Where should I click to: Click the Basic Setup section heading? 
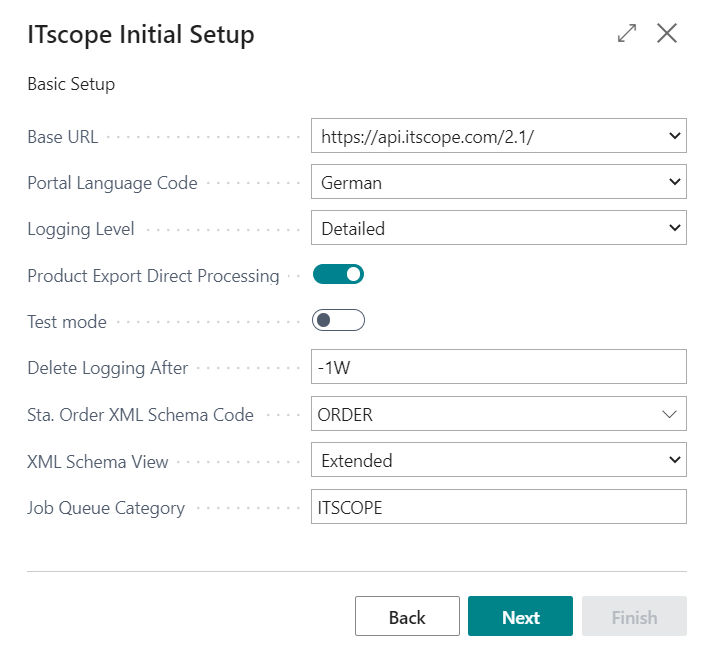(x=71, y=84)
